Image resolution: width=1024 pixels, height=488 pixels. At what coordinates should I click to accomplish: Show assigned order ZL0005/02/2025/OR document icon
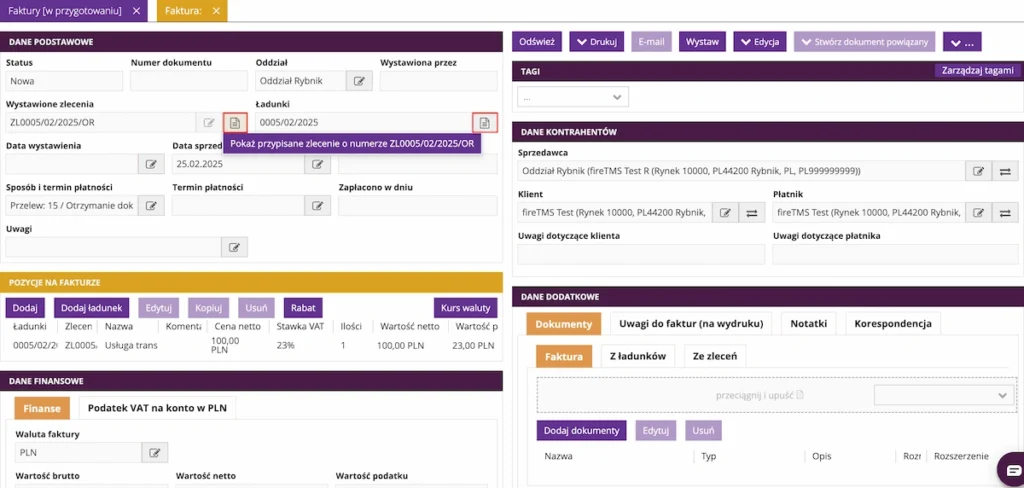[x=235, y=122]
